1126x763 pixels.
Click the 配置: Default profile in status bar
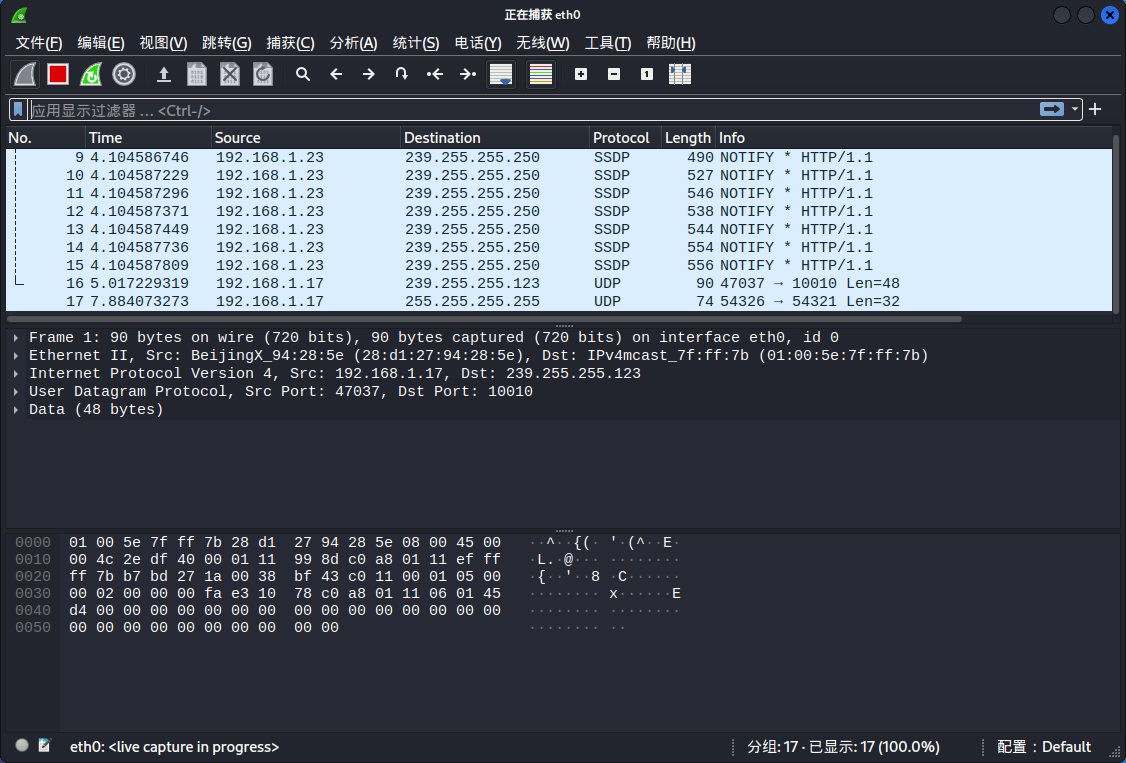point(1043,747)
